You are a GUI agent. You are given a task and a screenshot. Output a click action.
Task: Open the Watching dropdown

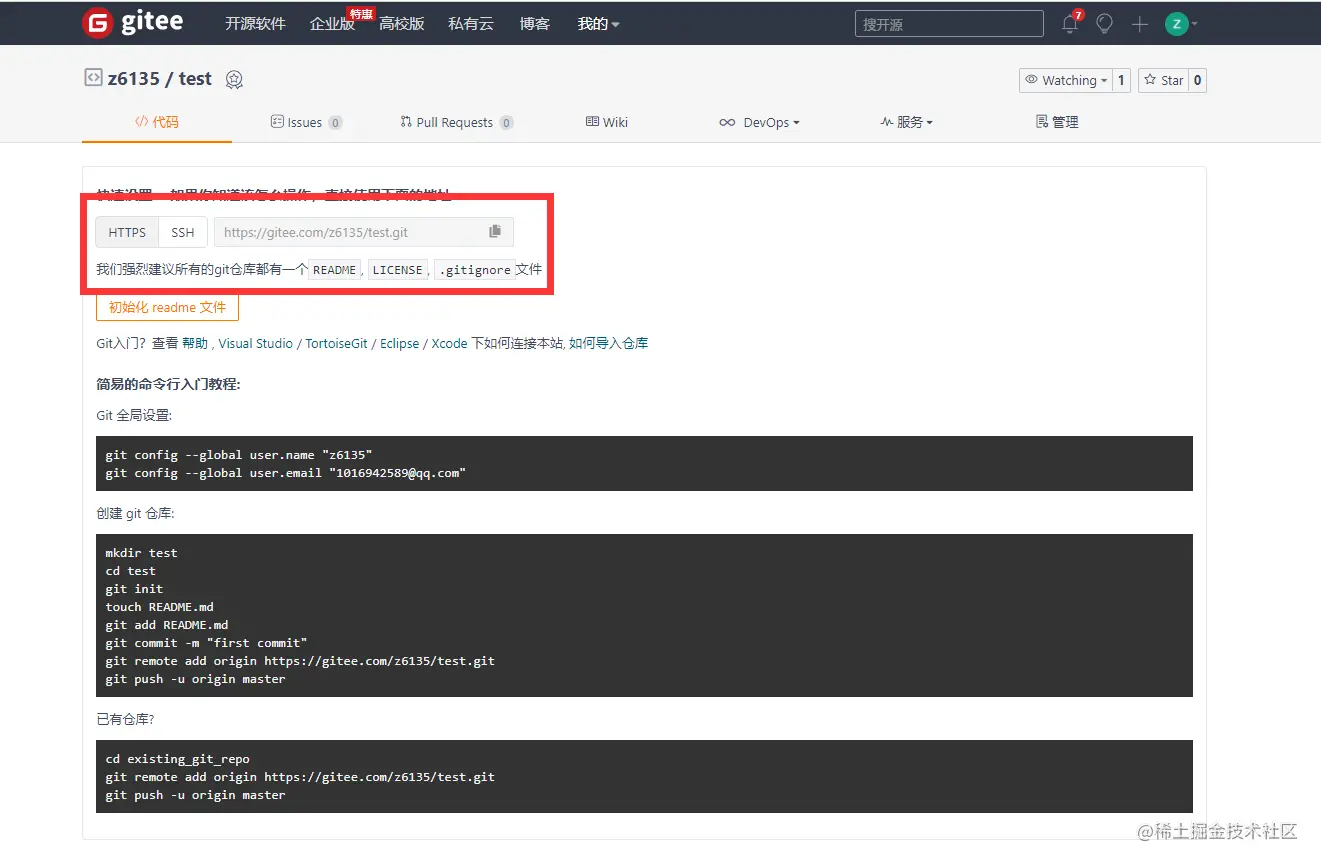pyautogui.click(x=1066, y=80)
